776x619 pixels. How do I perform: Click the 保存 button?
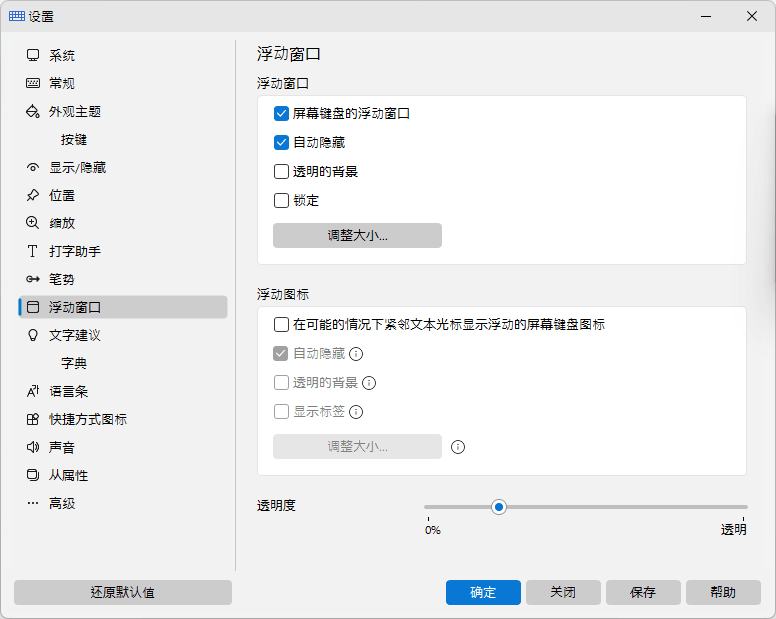click(x=643, y=592)
